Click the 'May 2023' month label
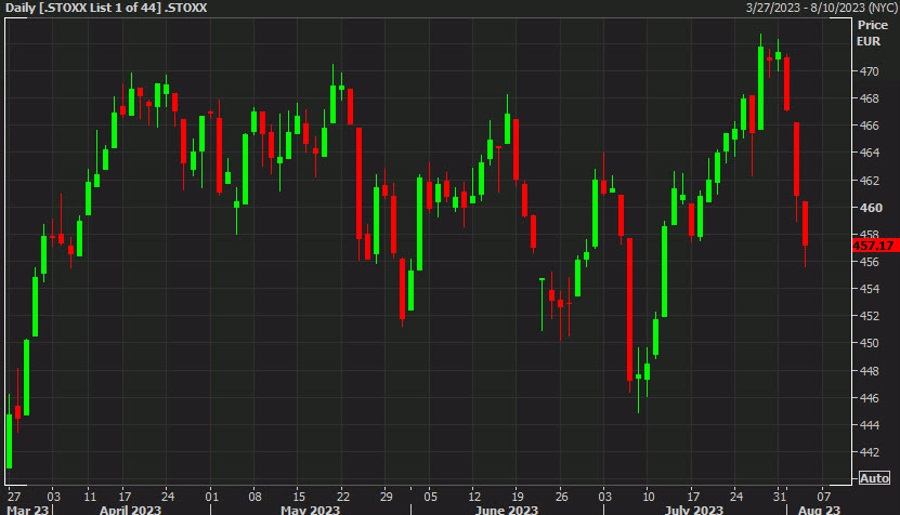 click(310, 509)
